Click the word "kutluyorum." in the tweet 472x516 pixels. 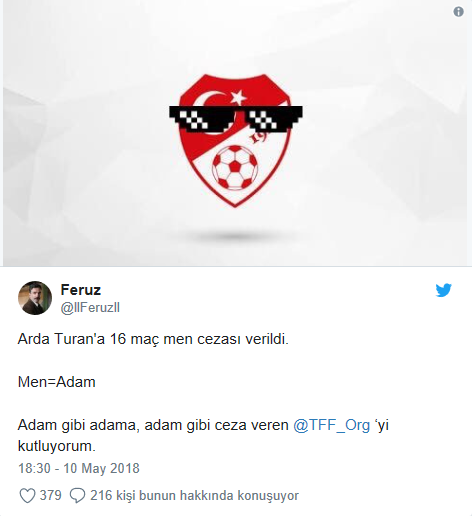(x=57, y=446)
